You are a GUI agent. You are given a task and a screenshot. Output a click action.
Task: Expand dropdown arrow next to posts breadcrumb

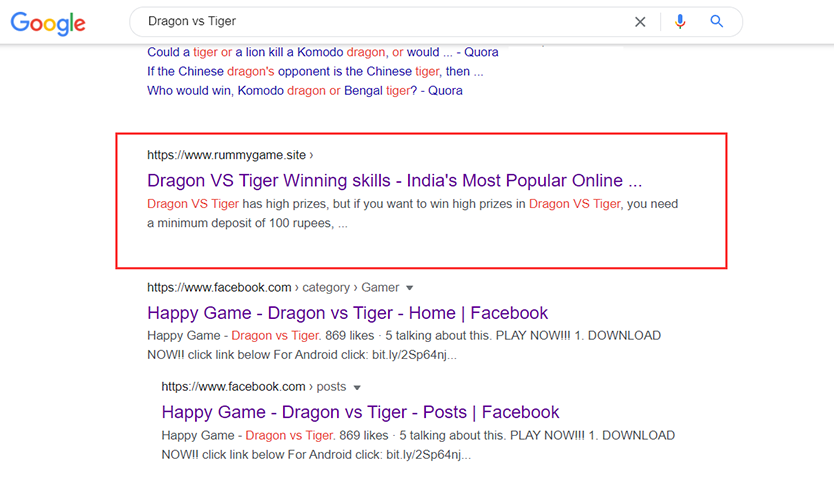click(x=357, y=387)
